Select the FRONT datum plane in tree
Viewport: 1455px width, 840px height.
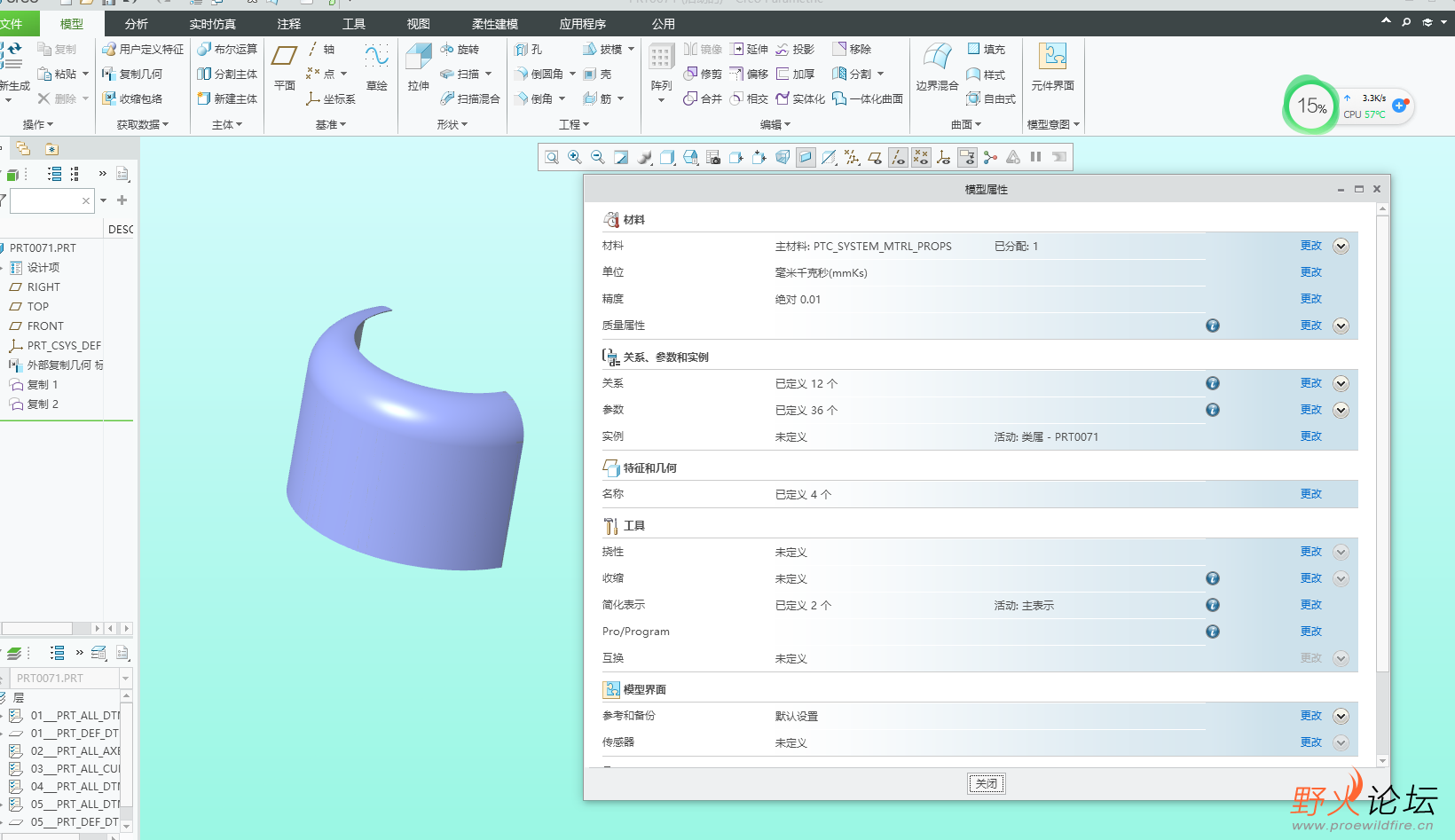tap(36, 326)
